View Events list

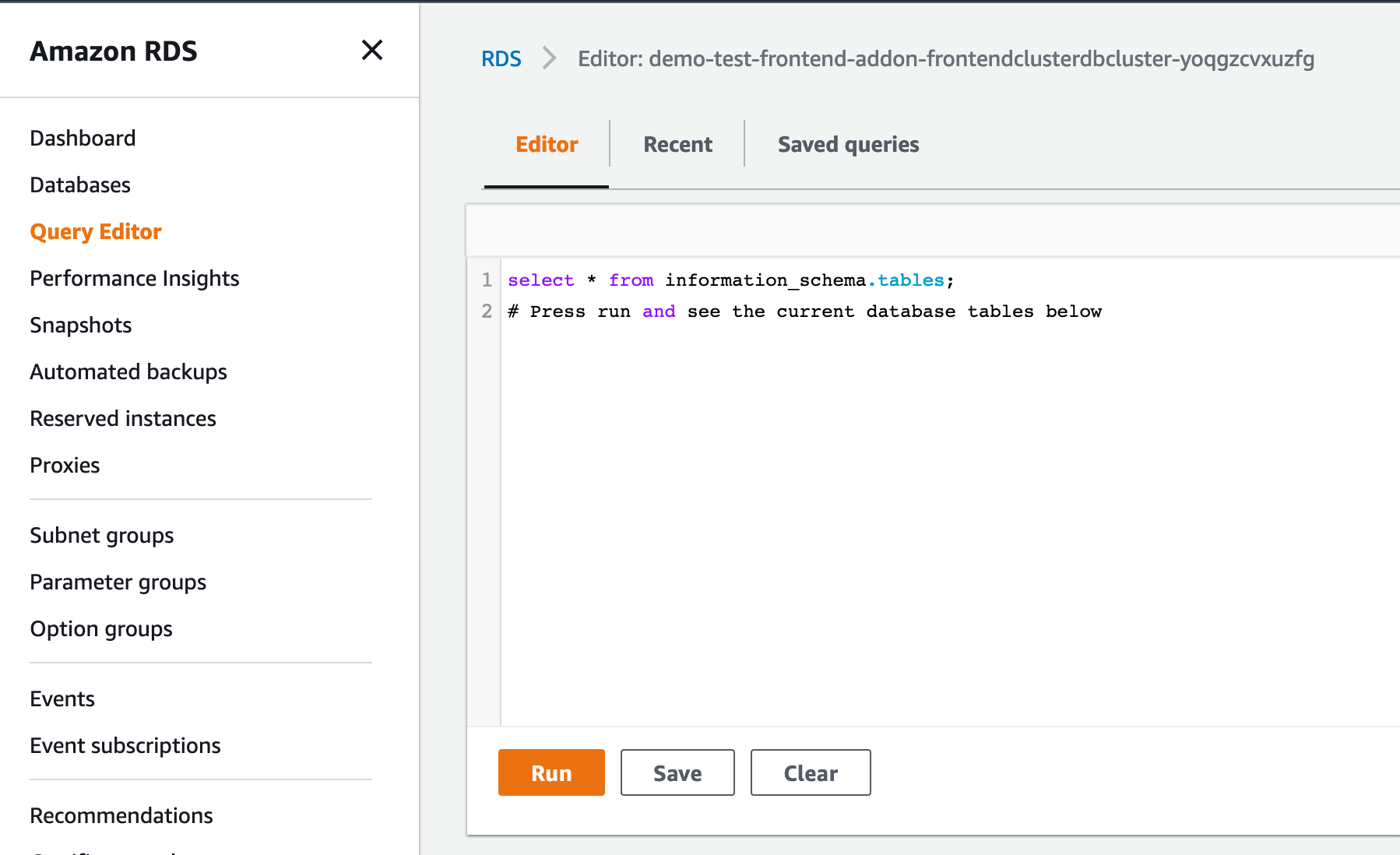click(x=62, y=698)
